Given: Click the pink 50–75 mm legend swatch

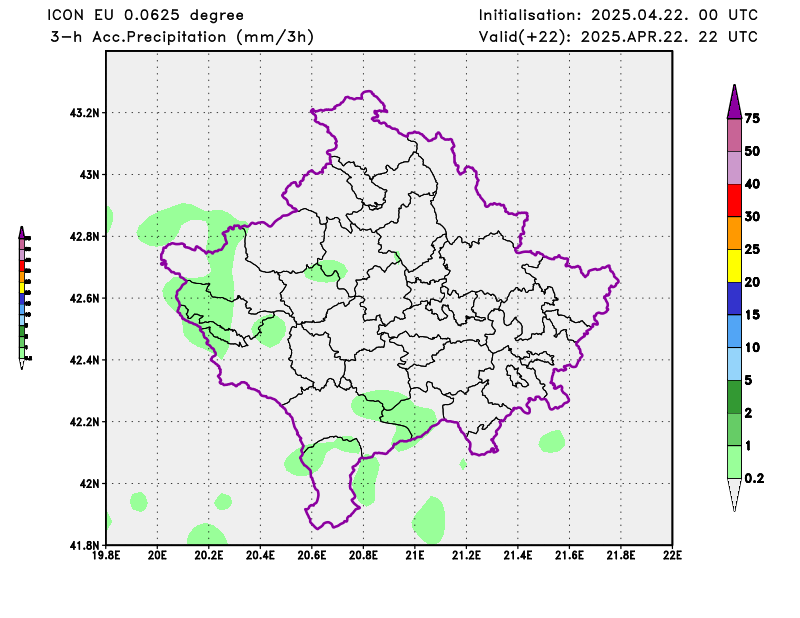Looking at the screenshot, I should [x=734, y=135].
